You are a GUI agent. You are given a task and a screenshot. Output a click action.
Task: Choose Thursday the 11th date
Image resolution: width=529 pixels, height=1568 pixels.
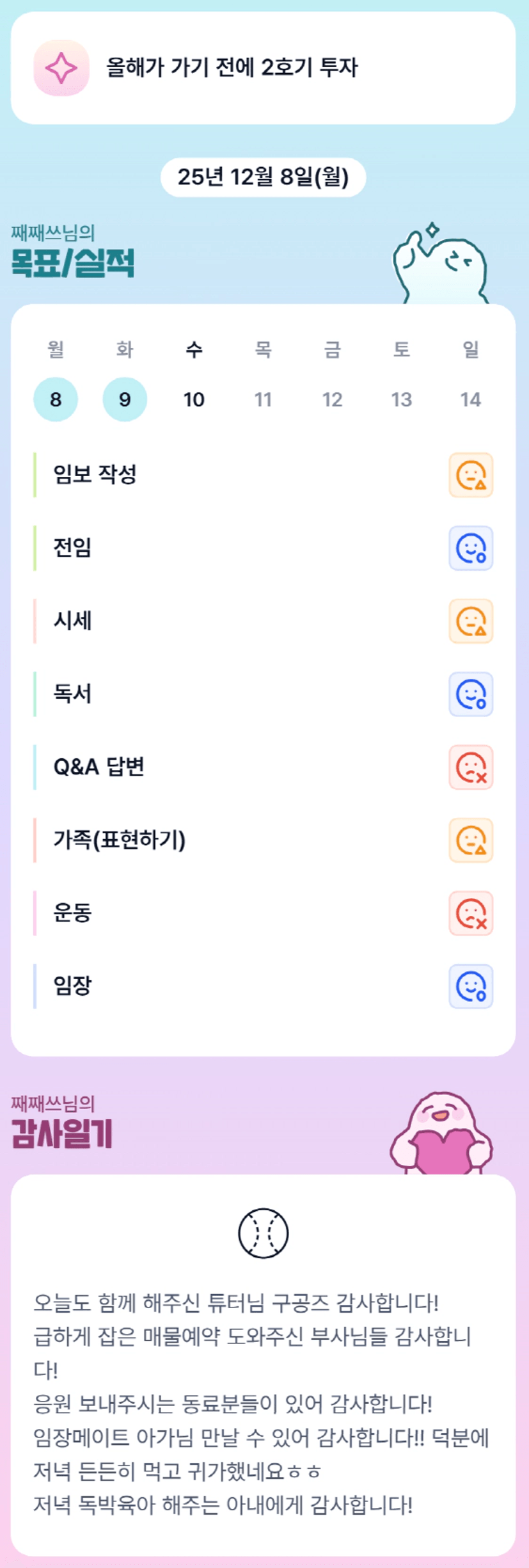click(x=263, y=399)
